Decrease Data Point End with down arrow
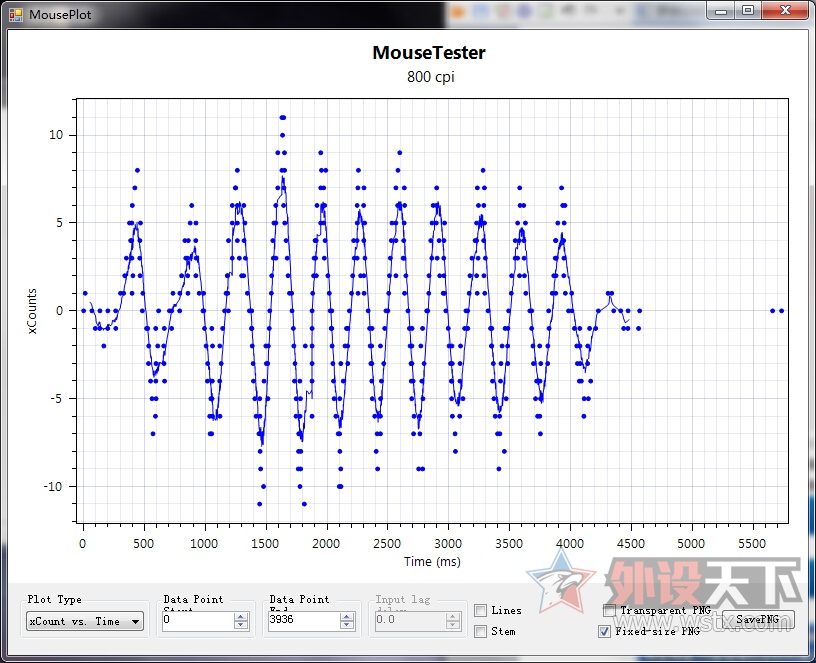The image size is (816, 663). point(347,625)
